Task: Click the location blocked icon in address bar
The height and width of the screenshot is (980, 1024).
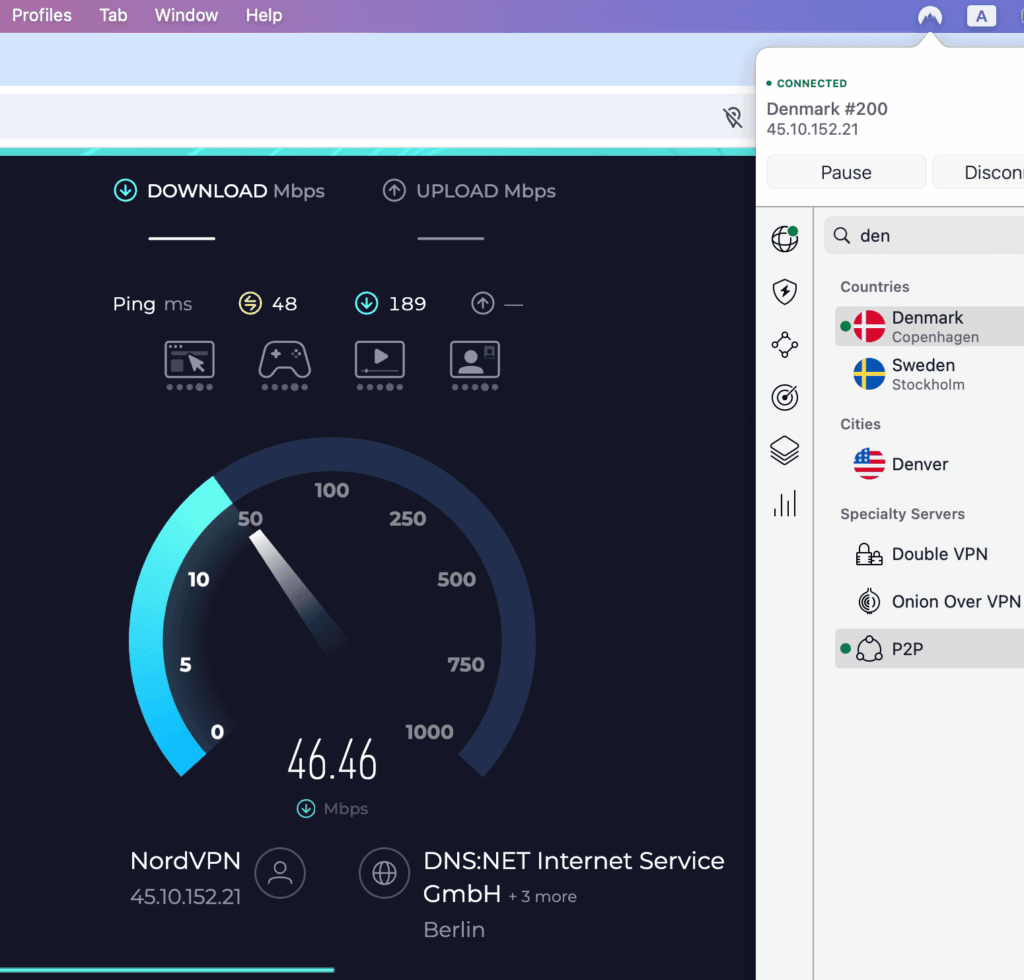Action: 733,118
